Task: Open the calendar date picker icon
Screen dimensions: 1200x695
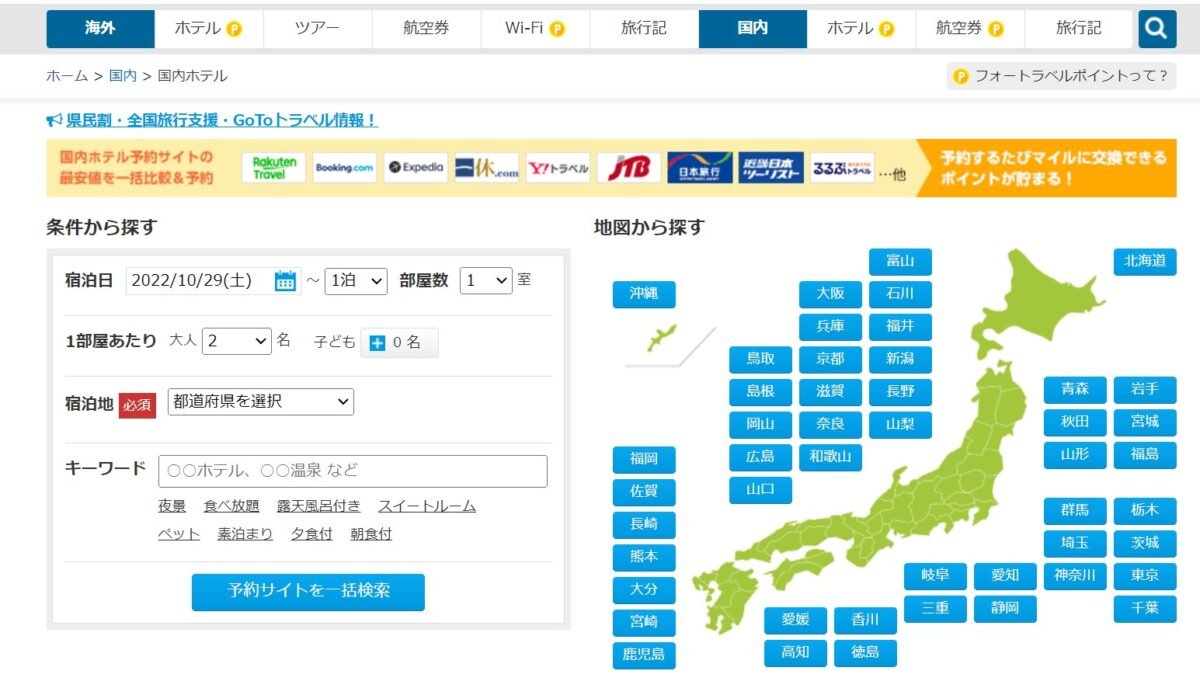Action: click(x=285, y=281)
